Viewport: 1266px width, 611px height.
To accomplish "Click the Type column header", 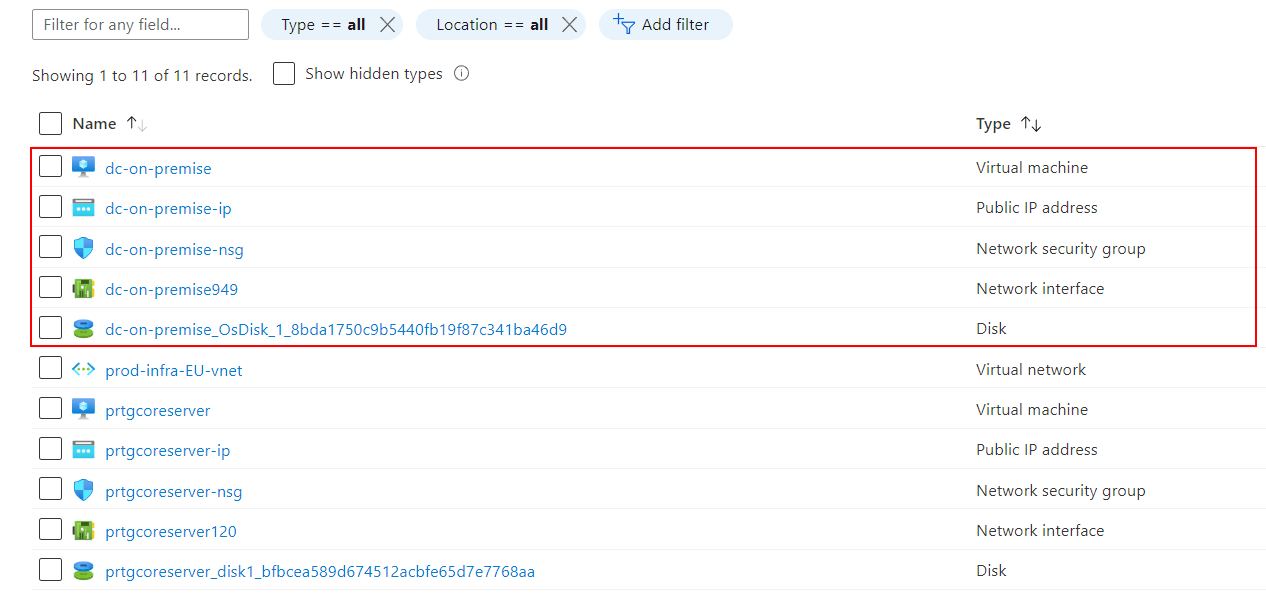I will pos(993,124).
